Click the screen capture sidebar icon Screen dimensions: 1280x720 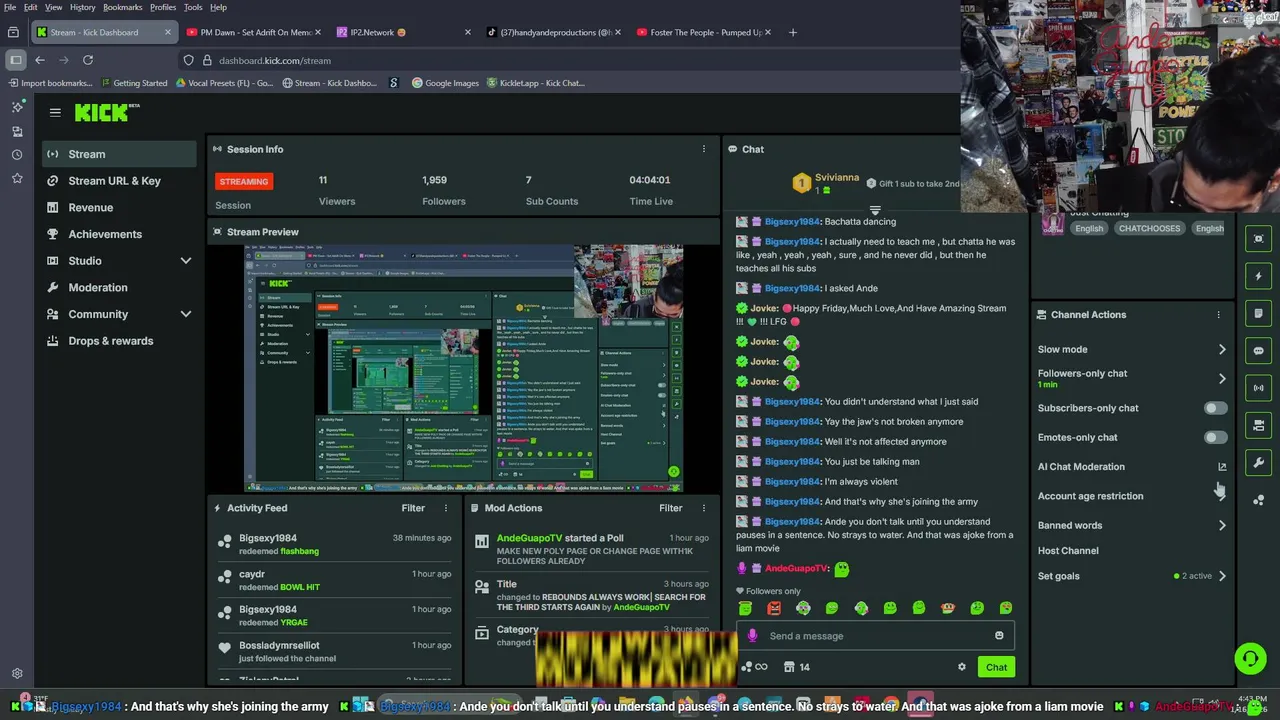1258,239
